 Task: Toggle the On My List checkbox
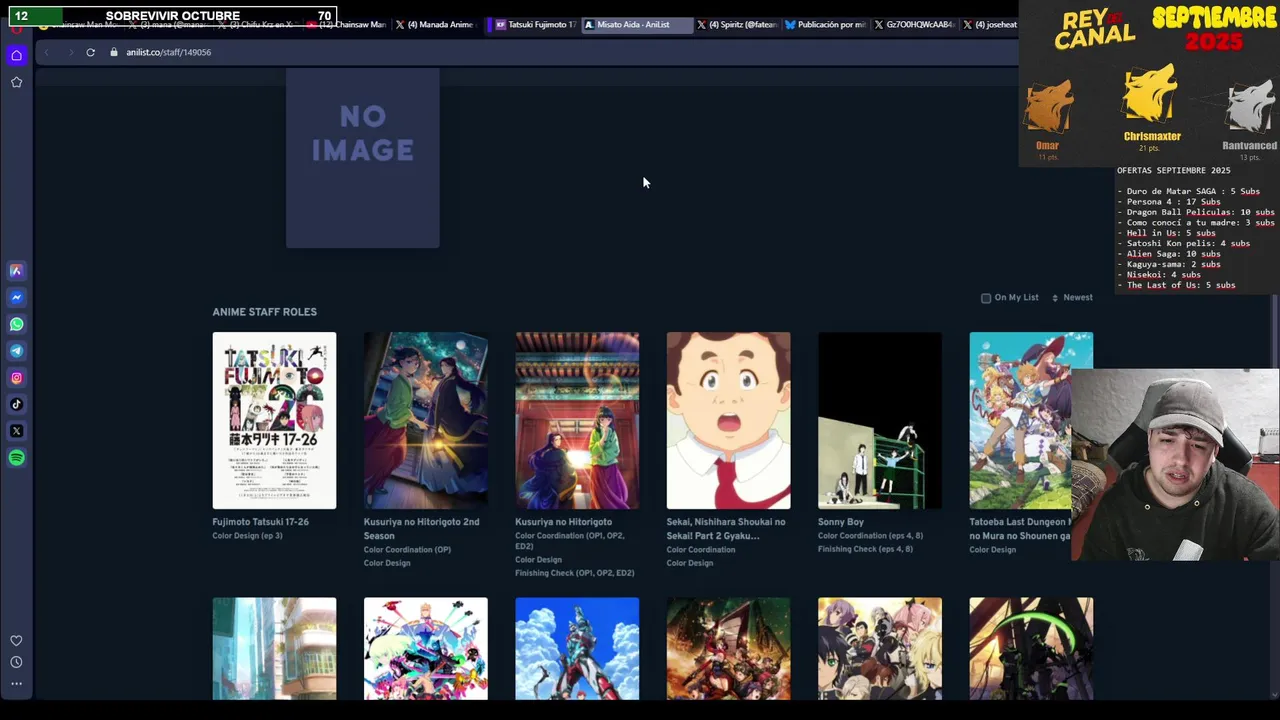pos(986,298)
